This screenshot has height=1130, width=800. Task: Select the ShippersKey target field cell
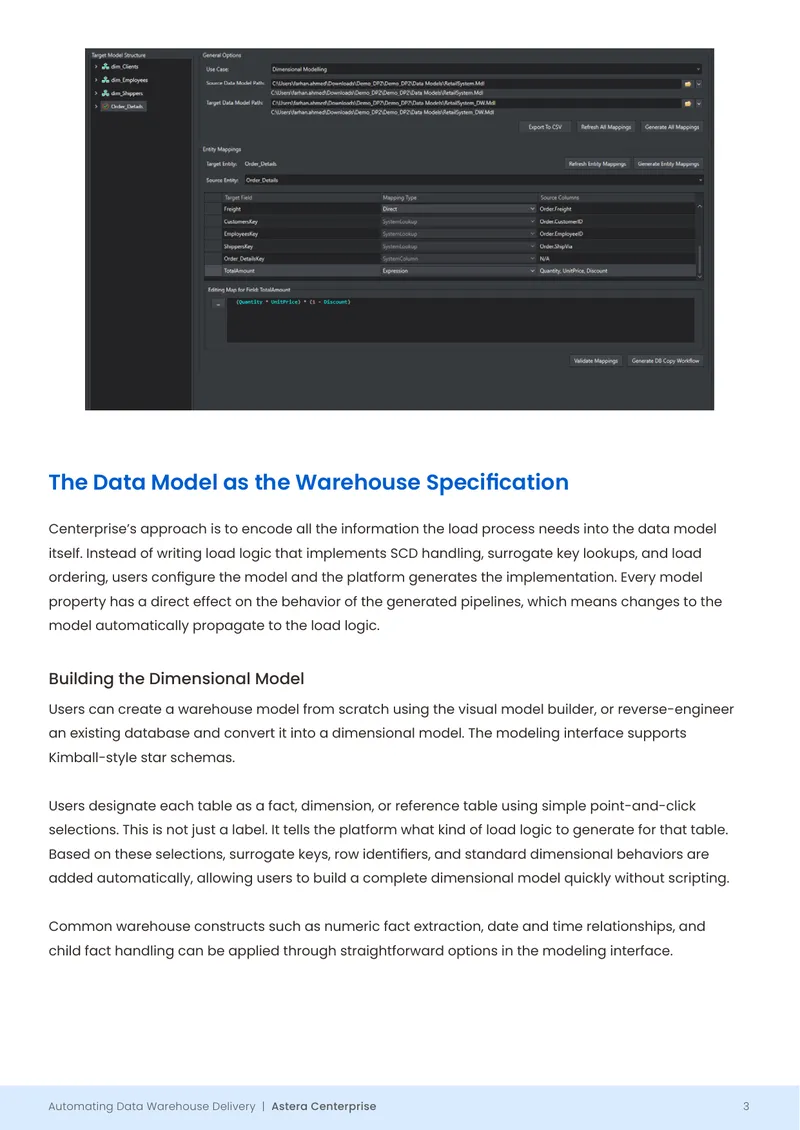coord(301,246)
